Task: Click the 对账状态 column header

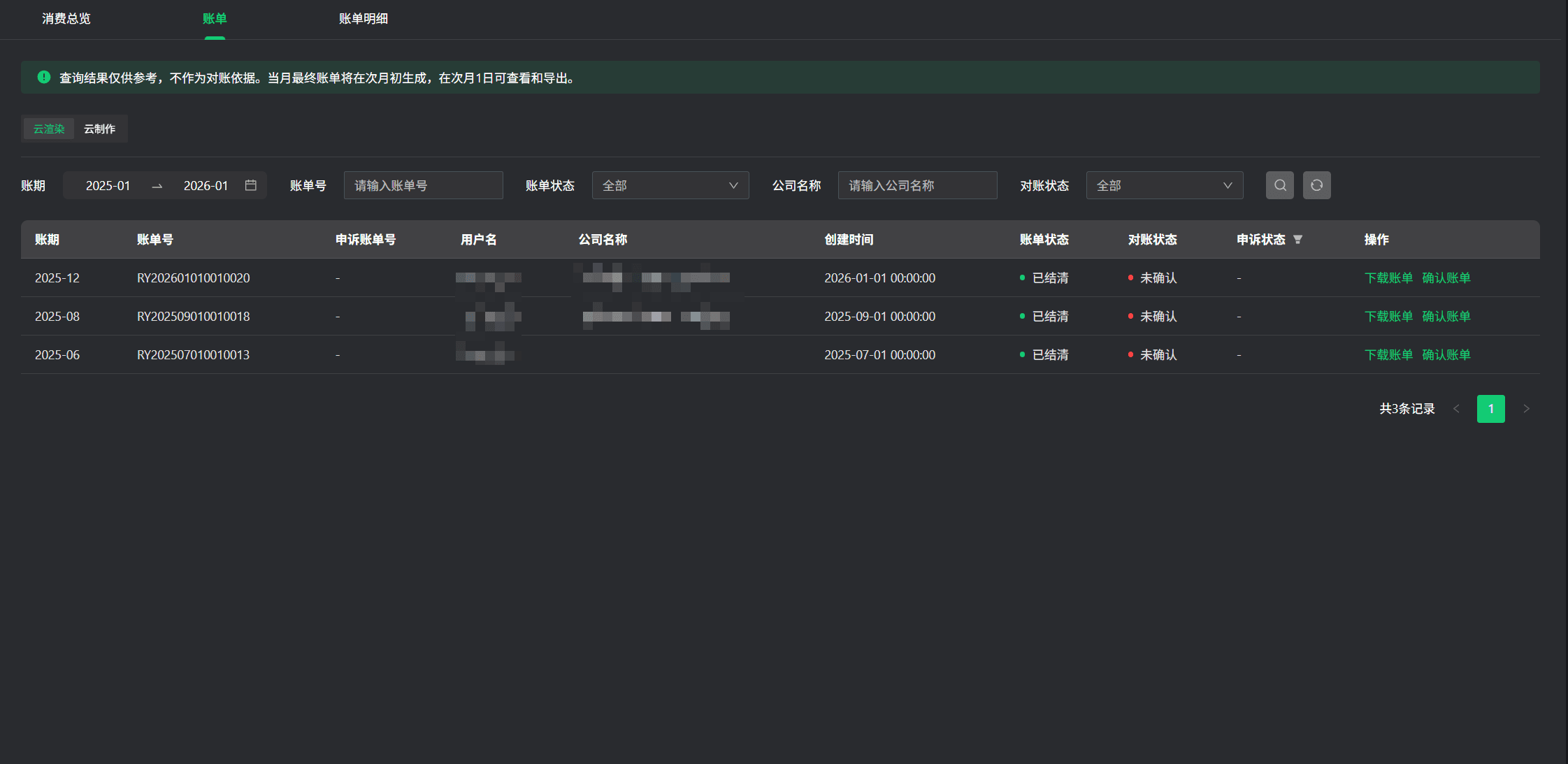Action: click(1153, 240)
